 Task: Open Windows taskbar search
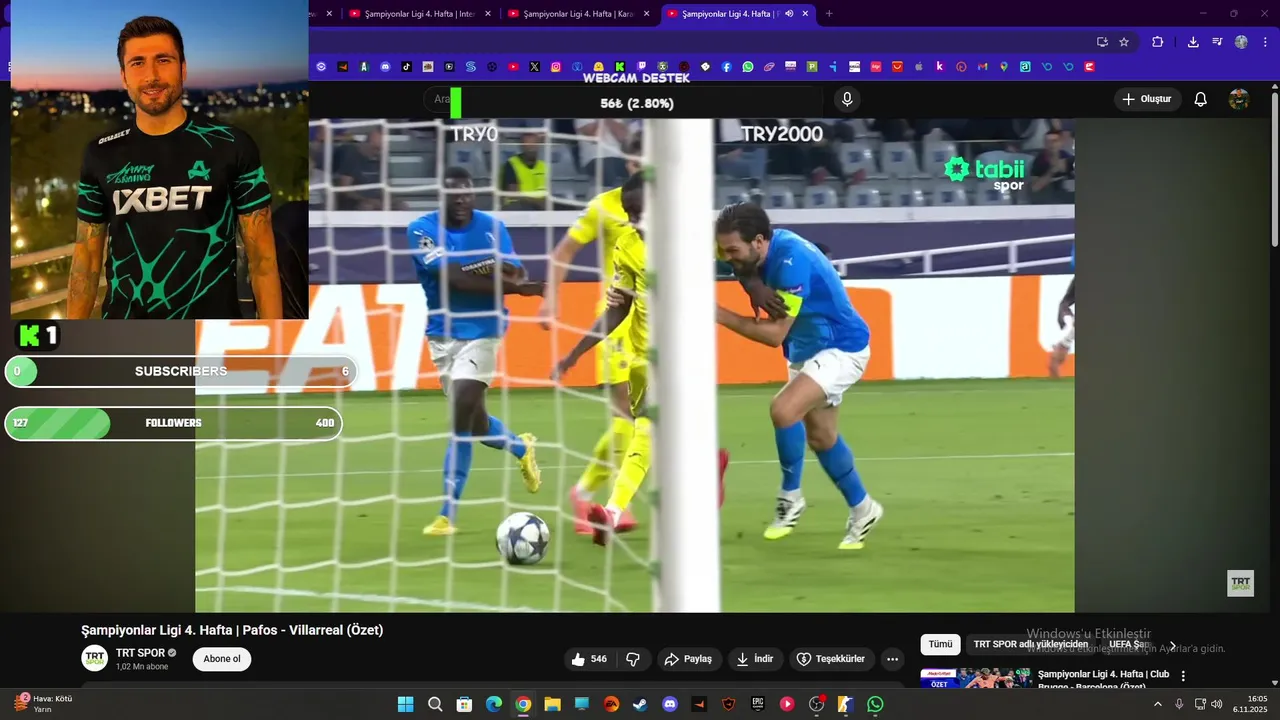click(435, 704)
